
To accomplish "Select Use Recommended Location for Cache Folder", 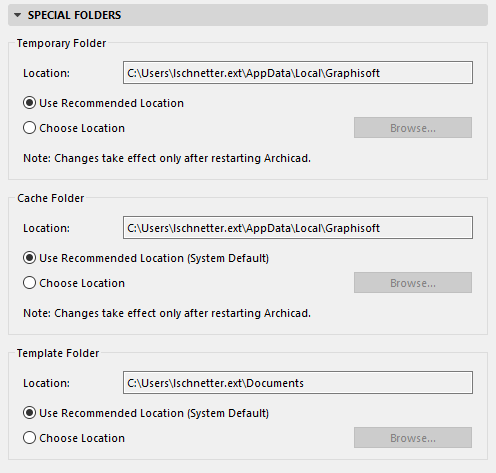I will (29, 258).
